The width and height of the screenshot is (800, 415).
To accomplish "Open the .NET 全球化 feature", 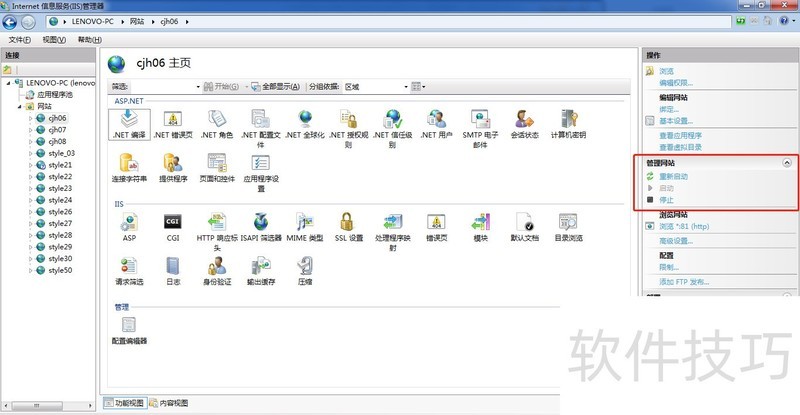I will (x=305, y=125).
